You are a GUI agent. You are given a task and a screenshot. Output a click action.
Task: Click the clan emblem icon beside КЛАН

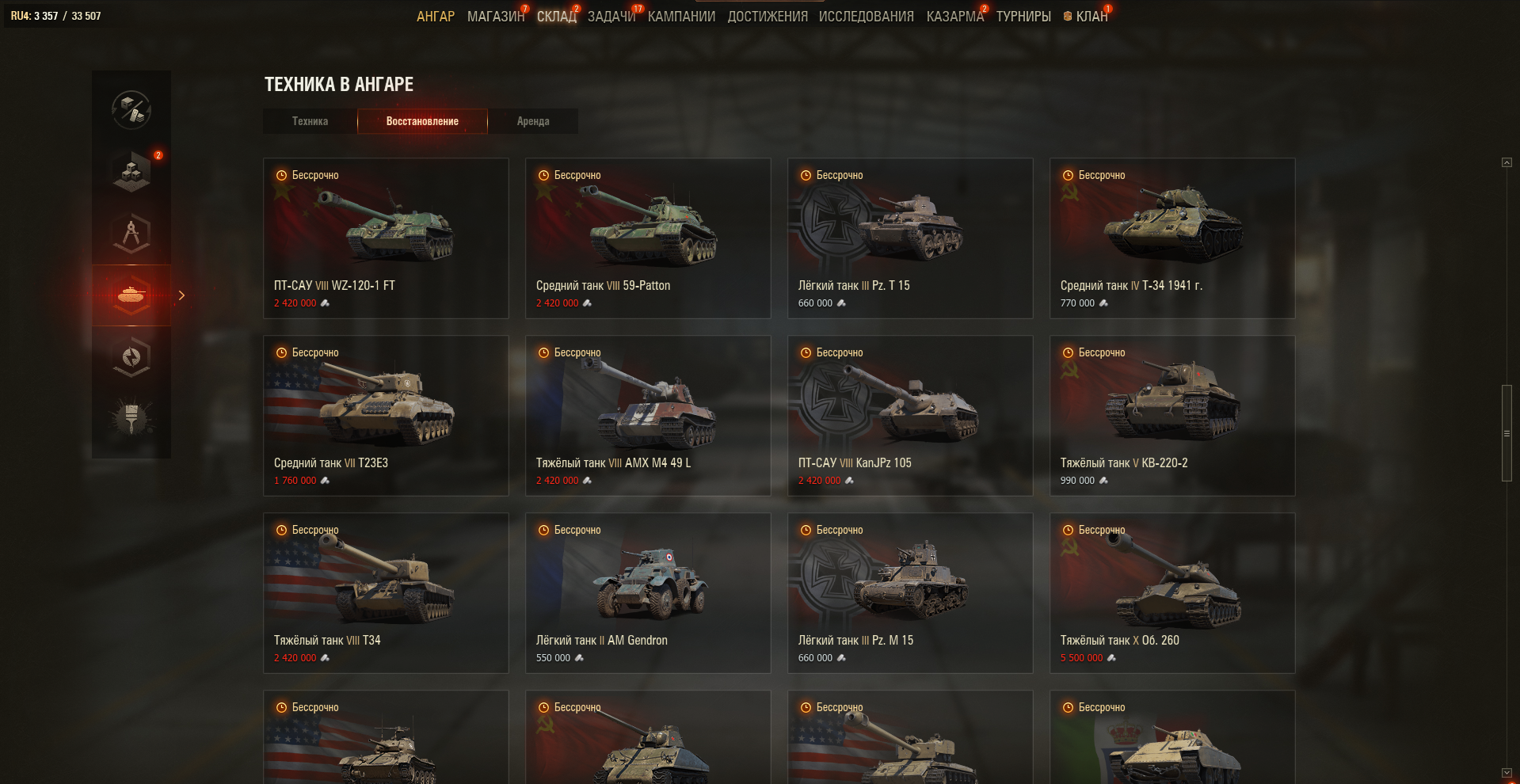point(1068,16)
